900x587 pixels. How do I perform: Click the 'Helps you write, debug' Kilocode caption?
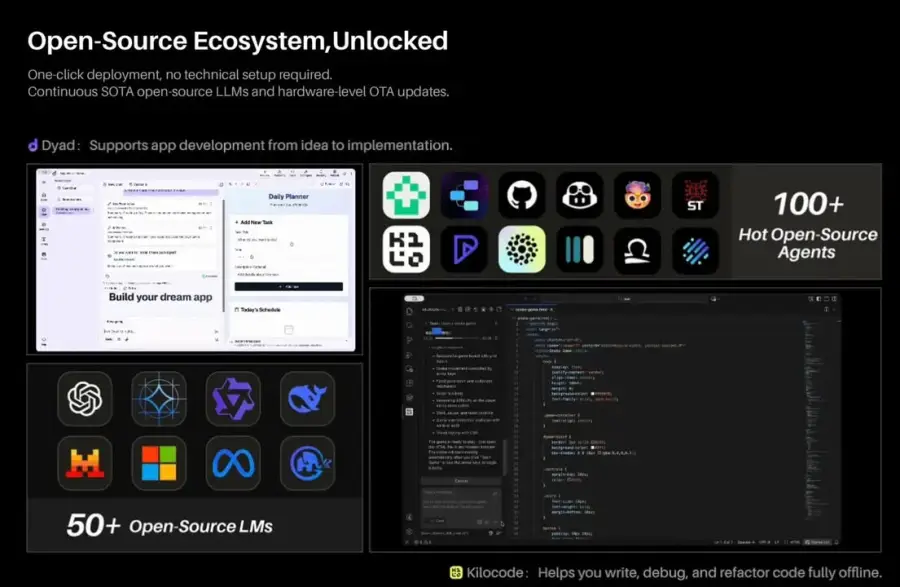tap(709, 573)
